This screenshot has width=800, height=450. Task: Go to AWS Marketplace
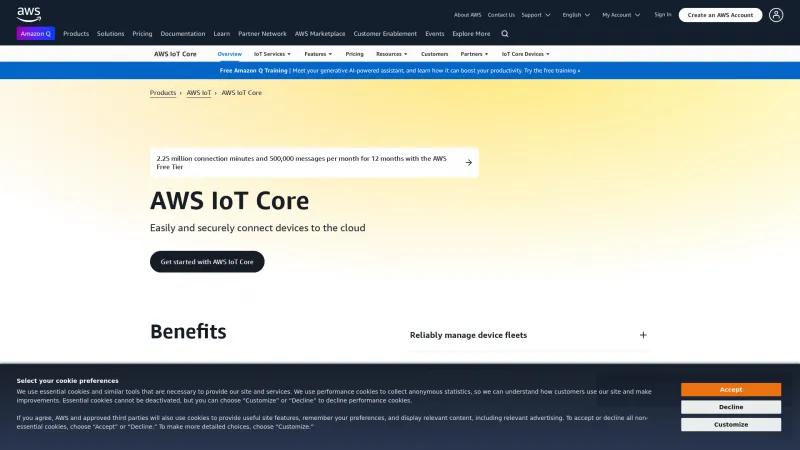click(x=320, y=34)
